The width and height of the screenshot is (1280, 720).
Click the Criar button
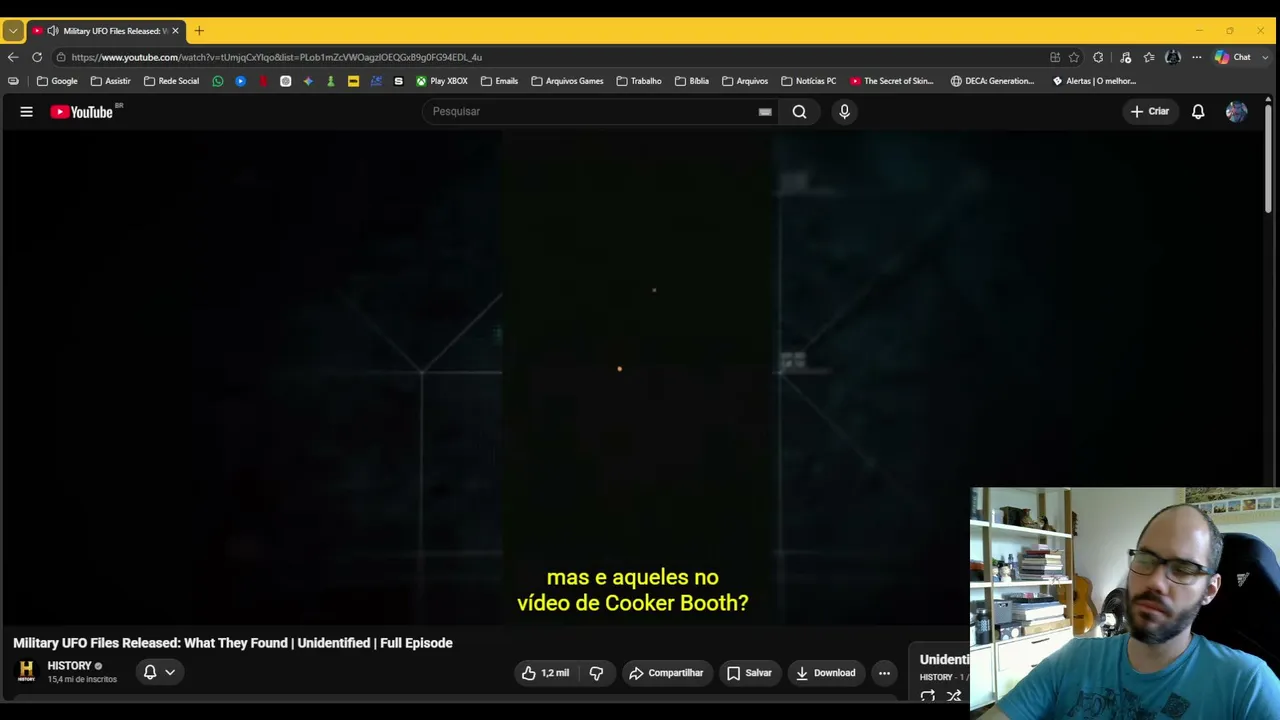[x=1149, y=112]
